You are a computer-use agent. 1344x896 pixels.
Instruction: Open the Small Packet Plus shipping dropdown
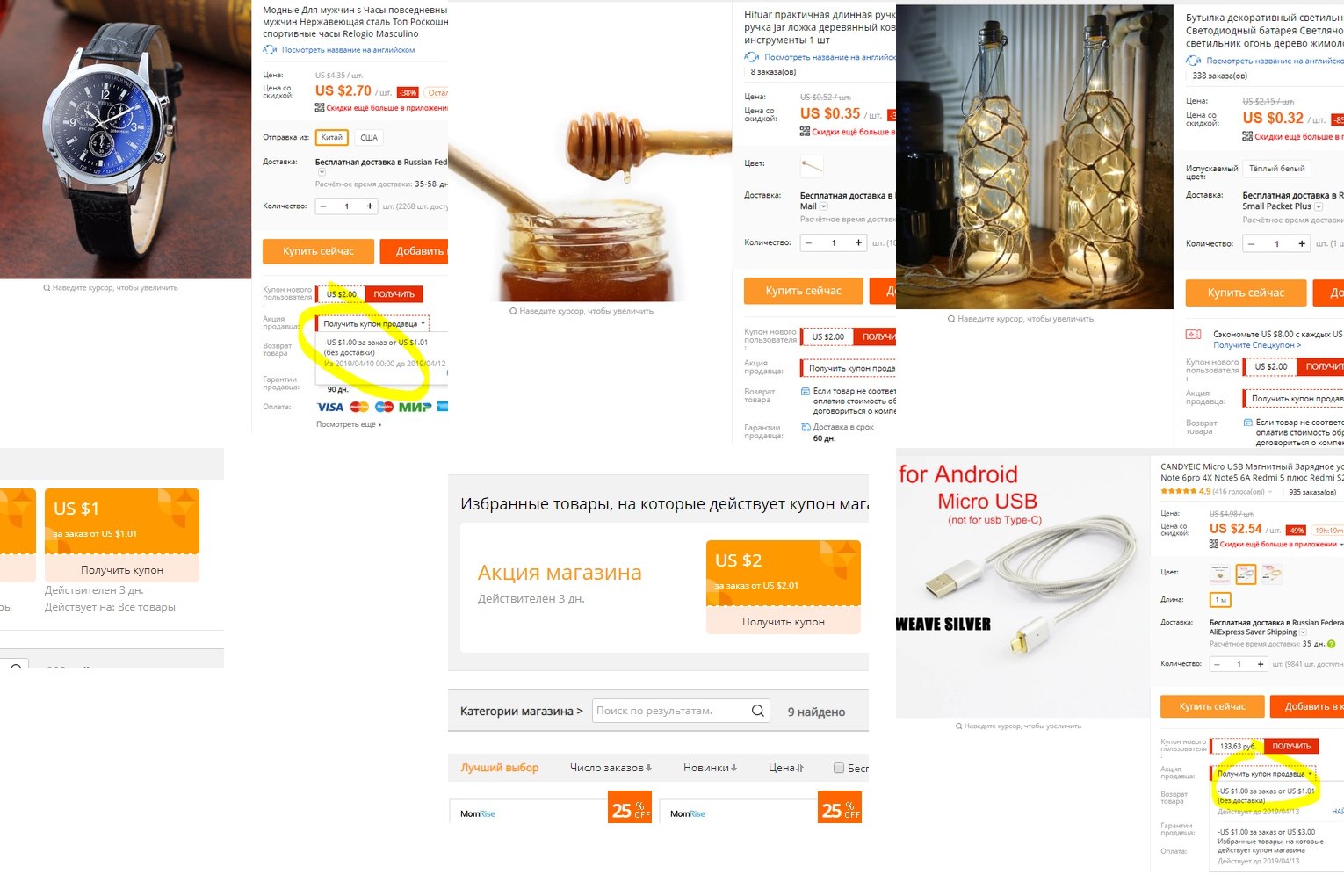pos(1319,206)
